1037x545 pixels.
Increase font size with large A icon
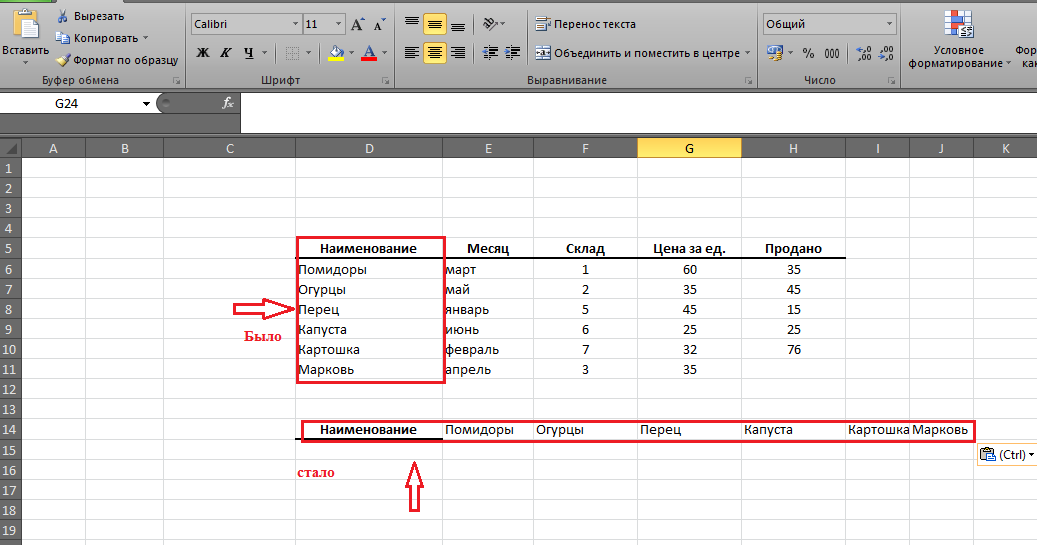coord(357,24)
